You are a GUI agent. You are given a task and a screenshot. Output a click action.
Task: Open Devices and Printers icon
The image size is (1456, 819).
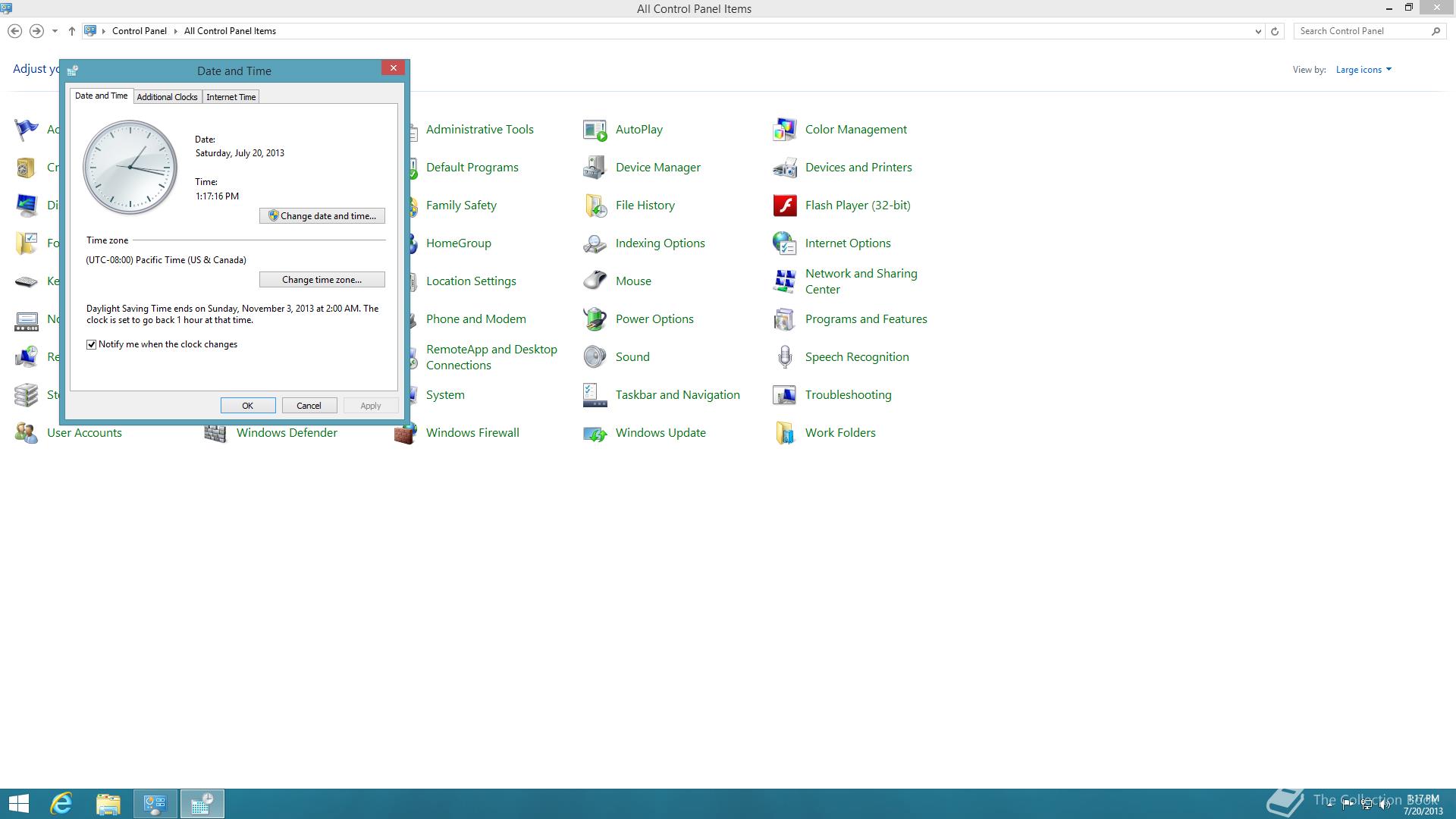tap(784, 168)
